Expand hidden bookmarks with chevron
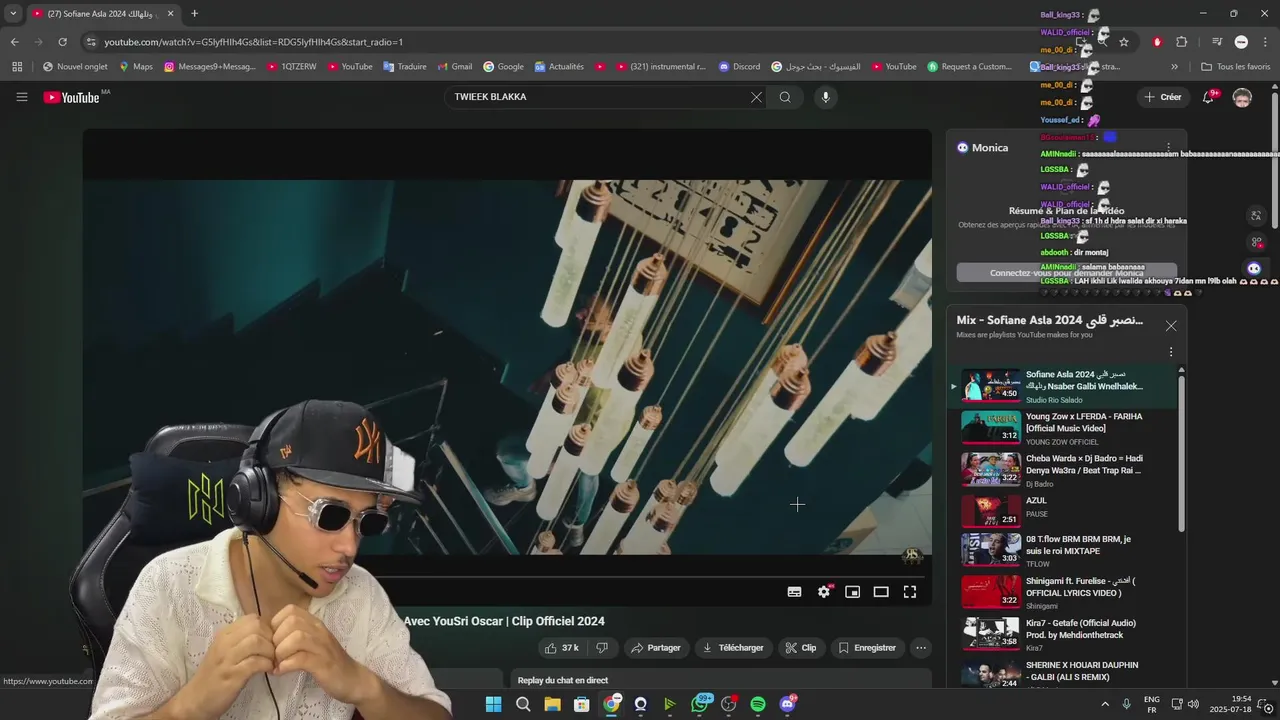Image resolution: width=1280 pixels, height=720 pixels. 1174,67
